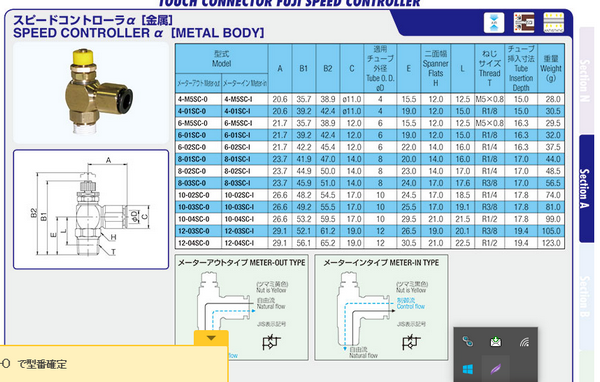Image resolution: width=600 pixels, height=382 pixels.
Task: Click the dimensional drawing with A, B1, B2
Action: (91, 209)
